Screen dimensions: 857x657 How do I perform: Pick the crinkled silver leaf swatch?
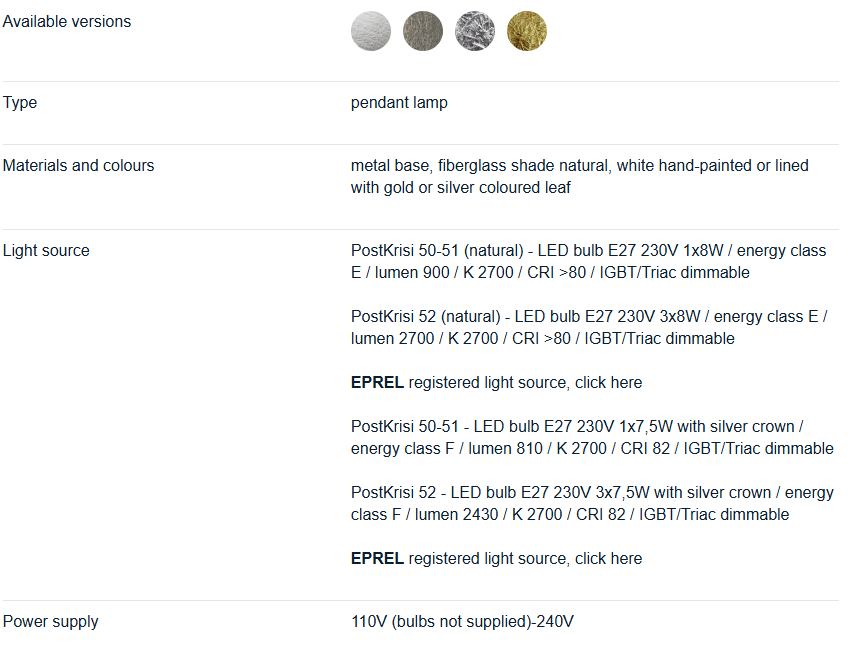click(x=475, y=31)
